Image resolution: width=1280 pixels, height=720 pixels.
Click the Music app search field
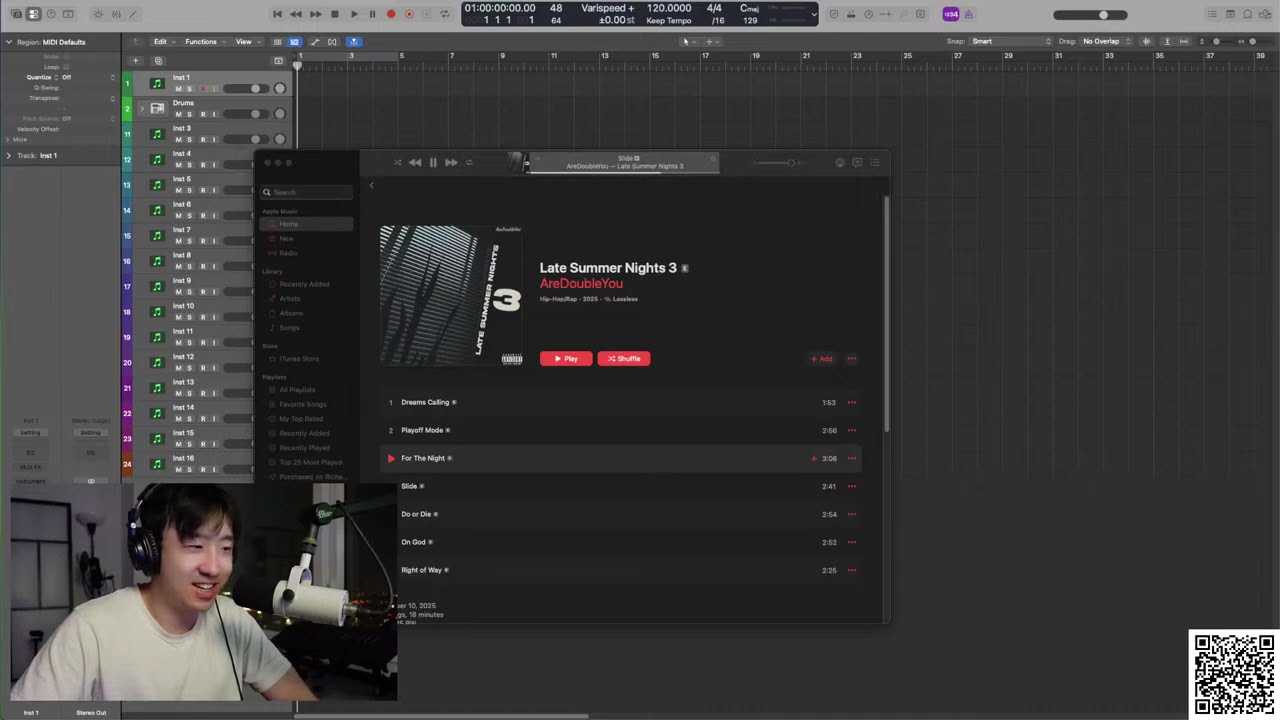click(307, 192)
